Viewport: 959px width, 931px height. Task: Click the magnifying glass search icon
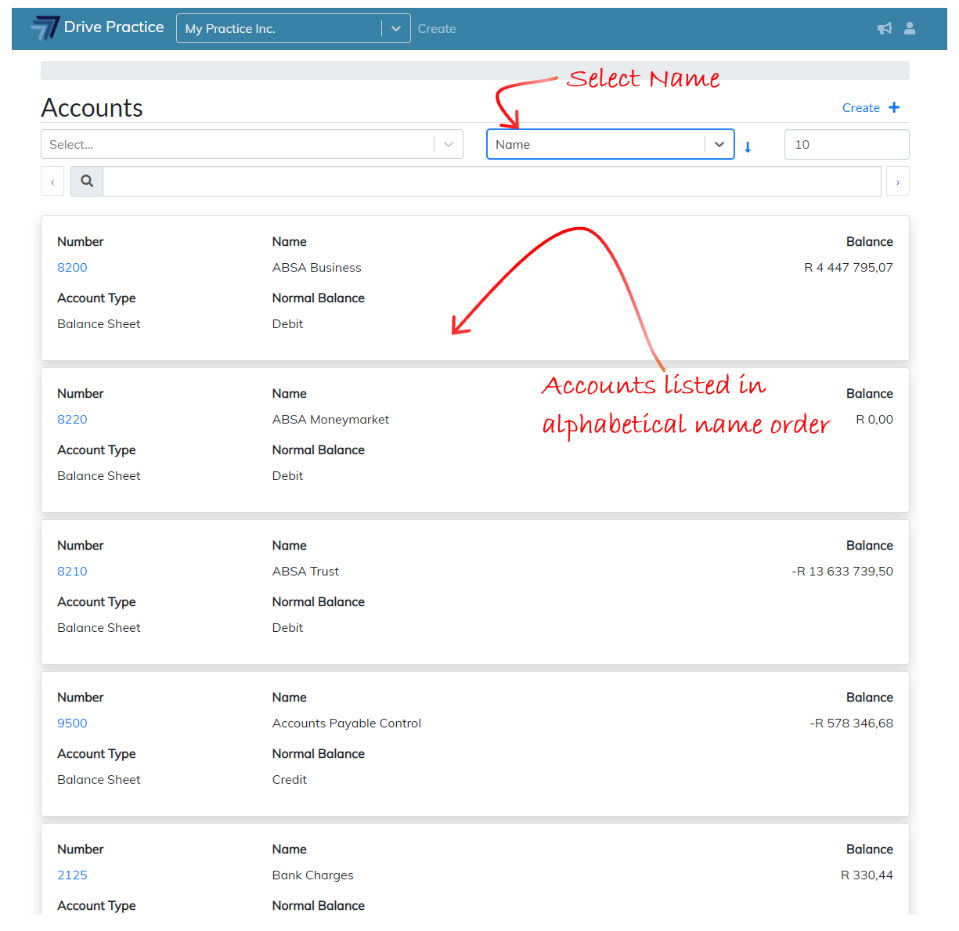coord(87,181)
